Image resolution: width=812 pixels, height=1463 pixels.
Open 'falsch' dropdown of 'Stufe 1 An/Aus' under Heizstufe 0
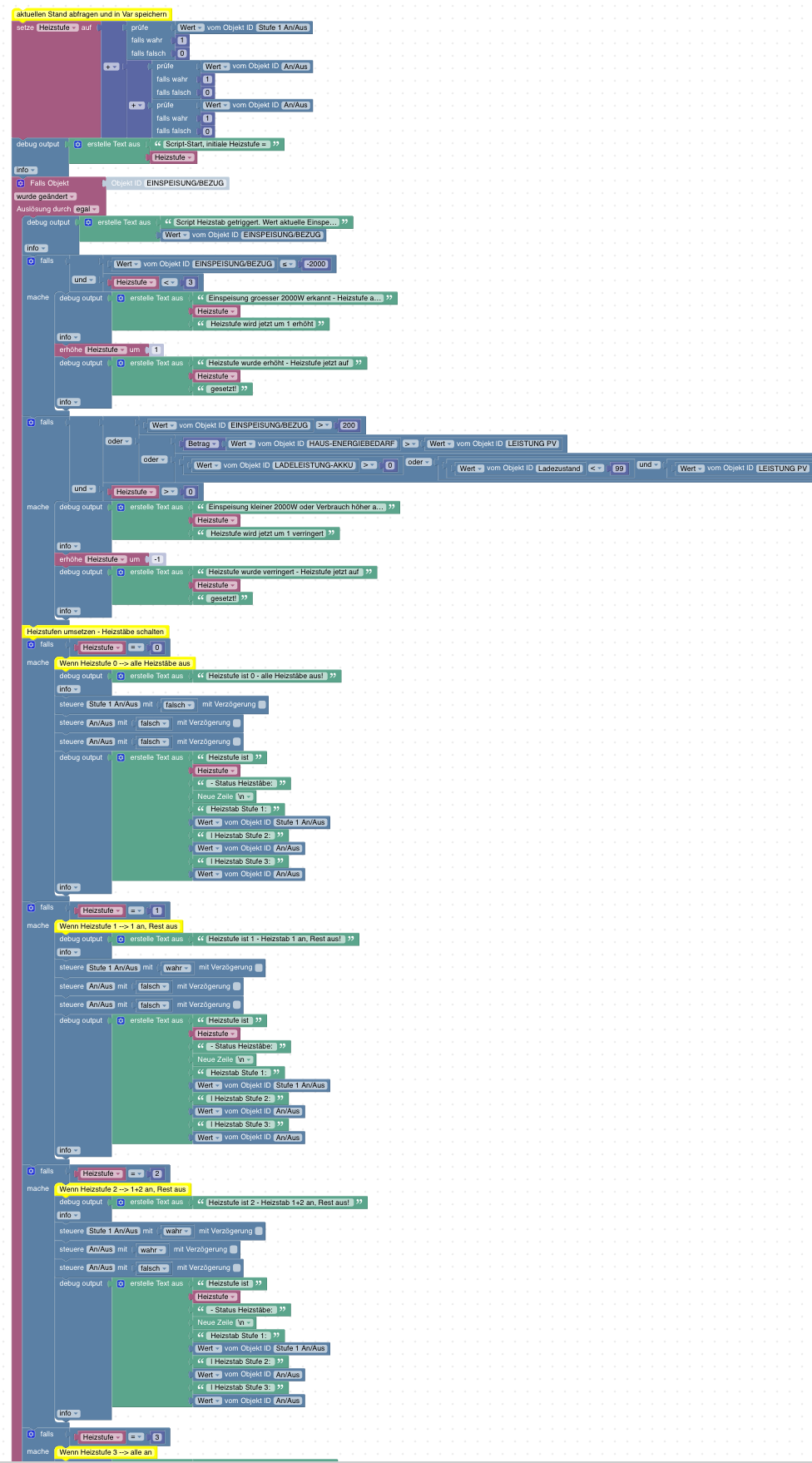coord(179,705)
